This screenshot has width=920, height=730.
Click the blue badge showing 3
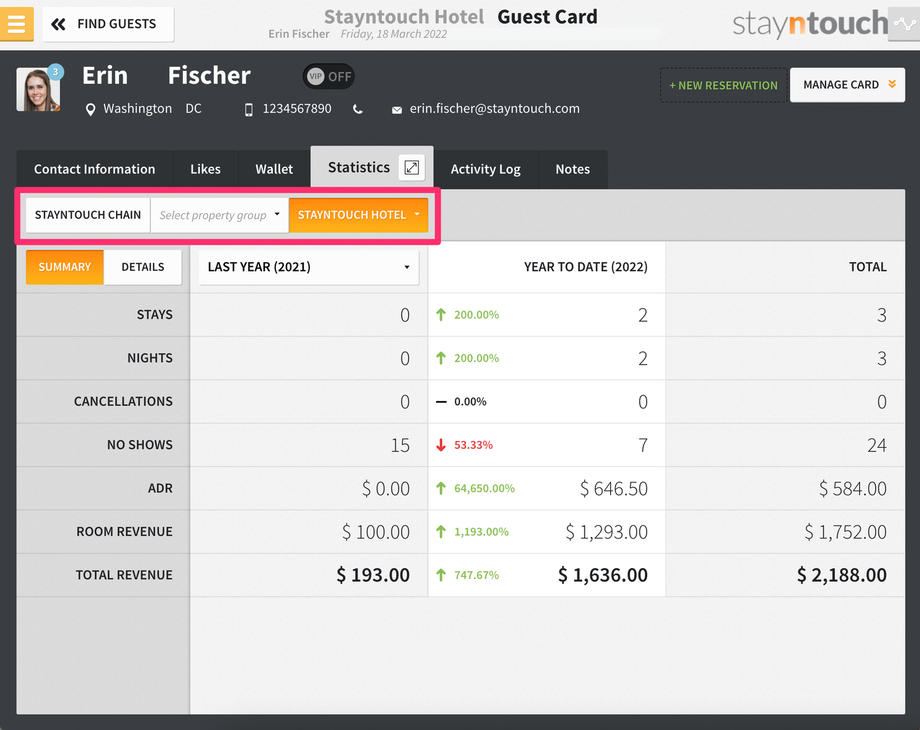55,72
